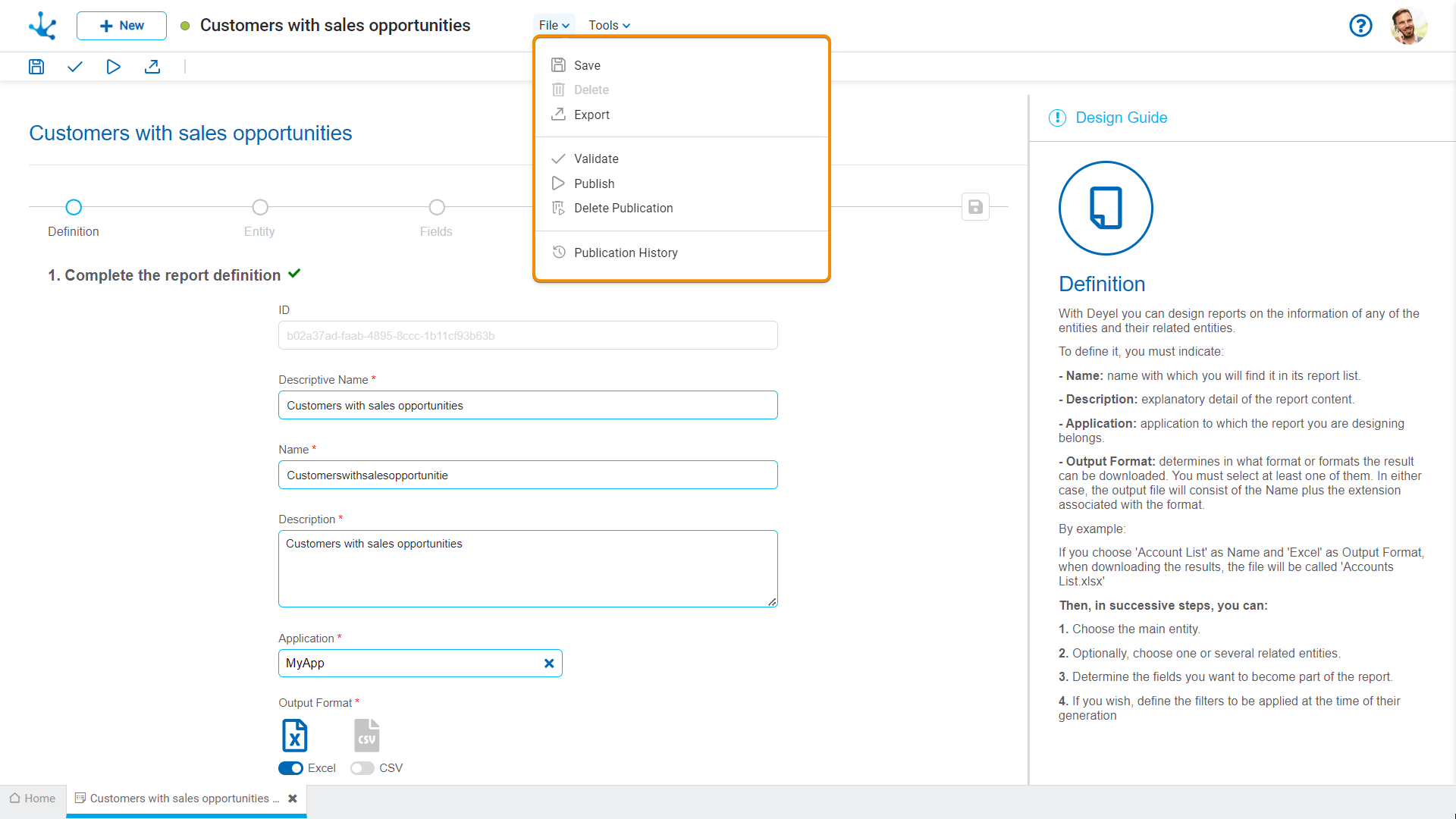Image resolution: width=1456 pixels, height=819 pixels.
Task: Click the save icon in the toolbar
Action: 36,67
